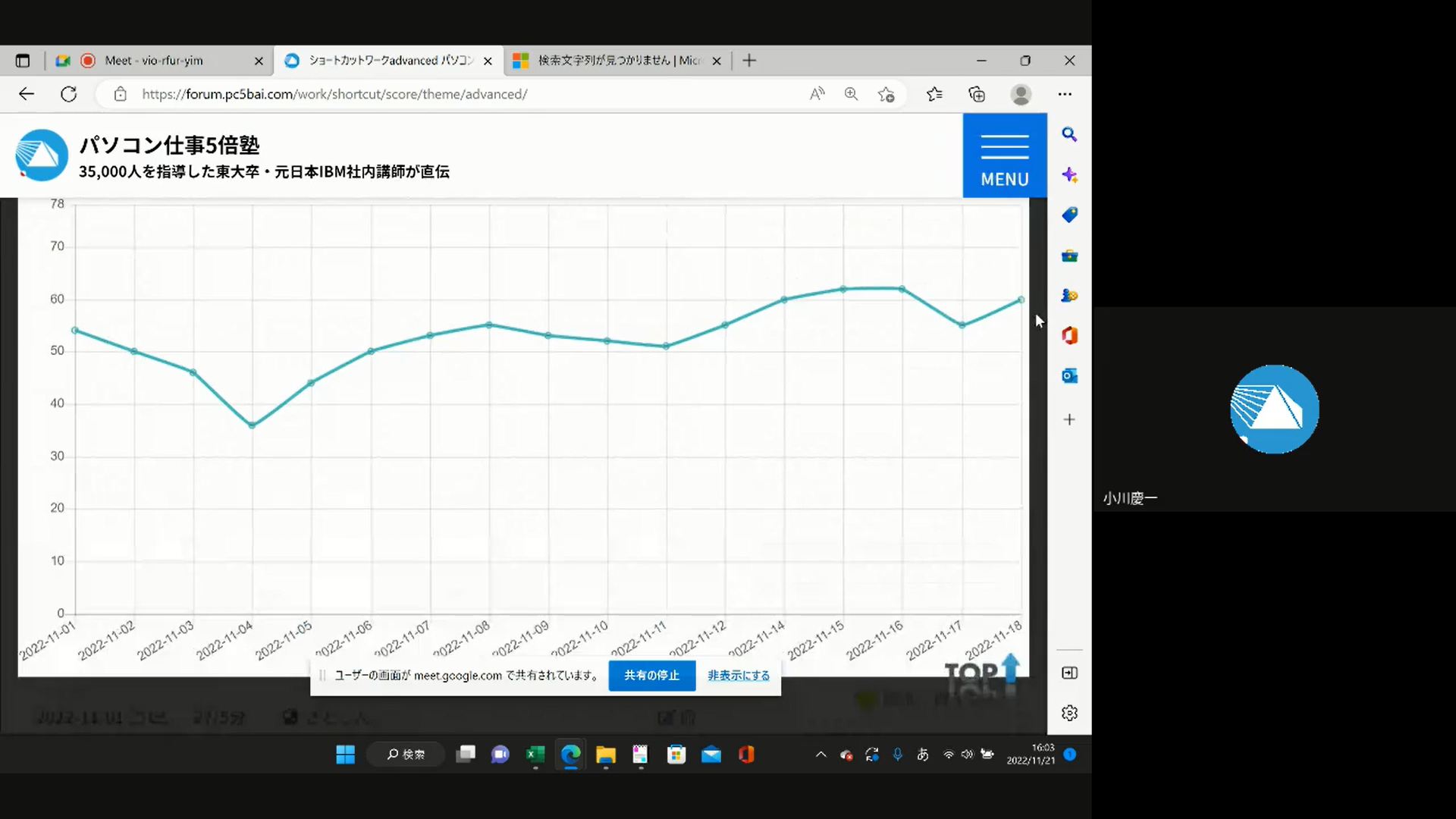Viewport: 1456px width, 819px height.
Task: Switch to the 検索文字列が見つかりません tab
Action: tap(614, 61)
